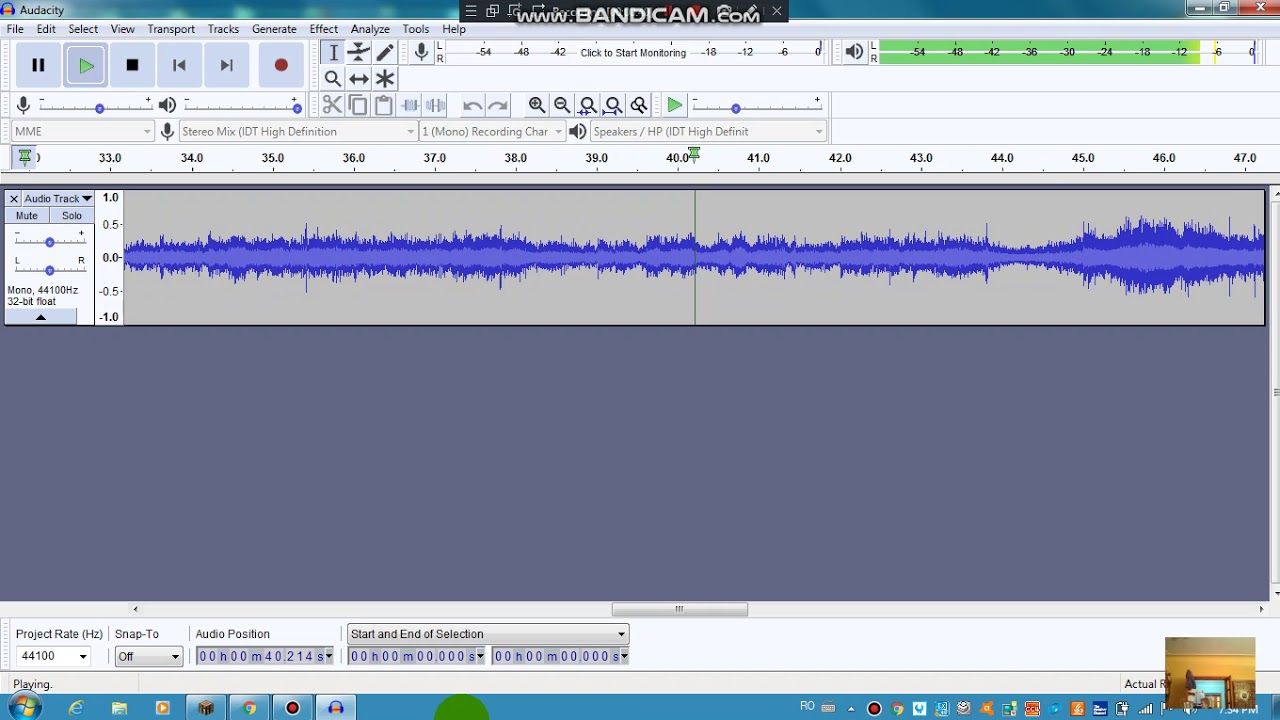Select the Time Shift tool
This screenshot has height=720, width=1280.
coord(359,79)
